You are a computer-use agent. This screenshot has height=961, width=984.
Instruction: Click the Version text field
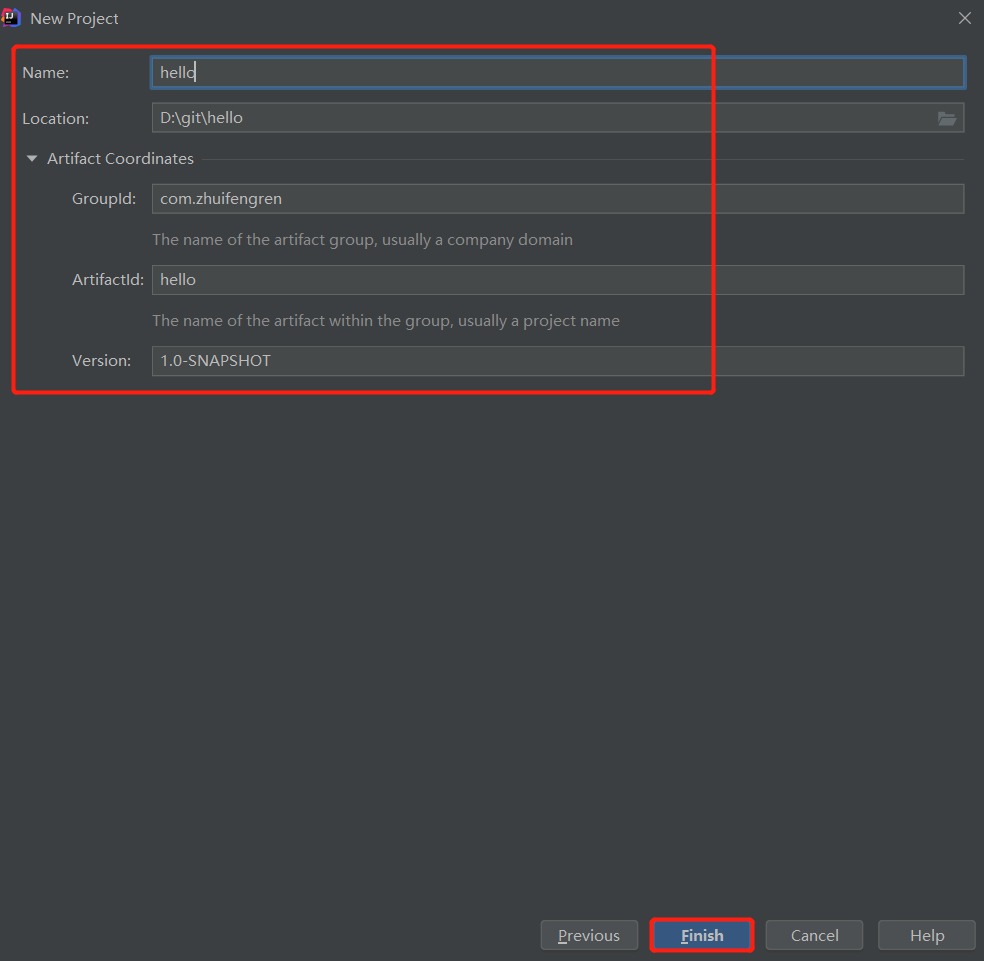(x=557, y=360)
